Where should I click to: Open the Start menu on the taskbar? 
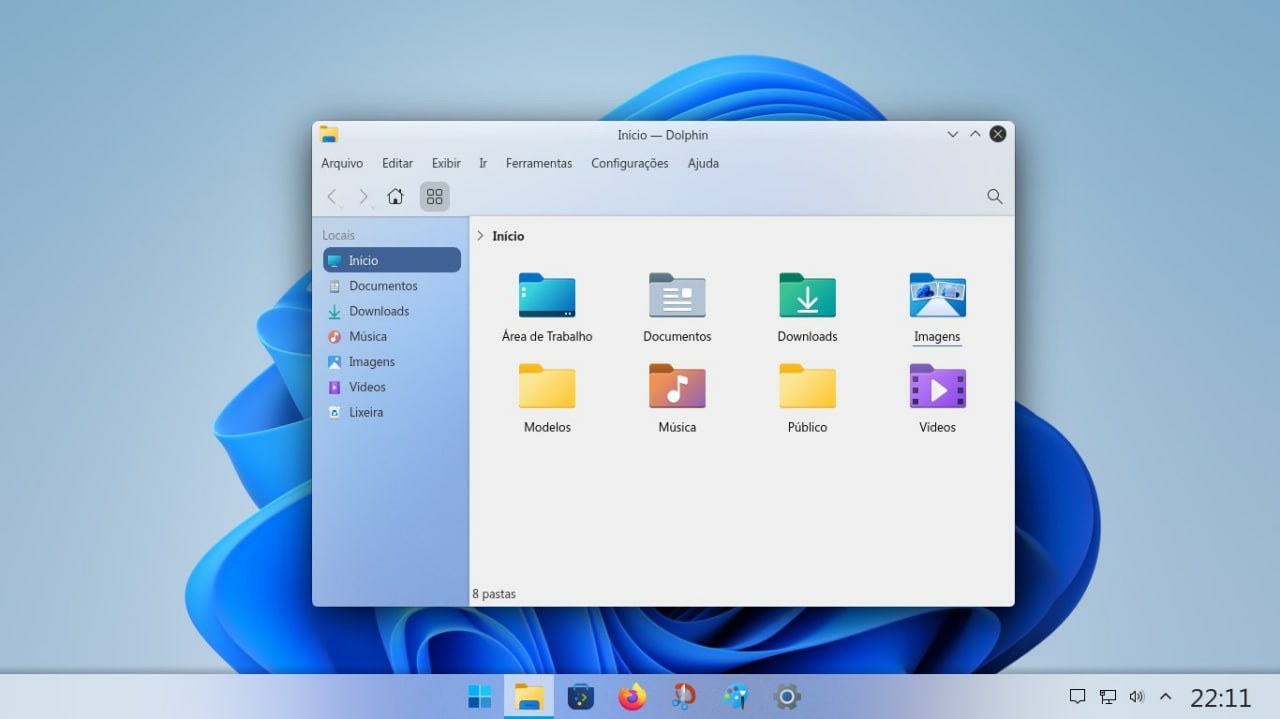pyautogui.click(x=480, y=696)
